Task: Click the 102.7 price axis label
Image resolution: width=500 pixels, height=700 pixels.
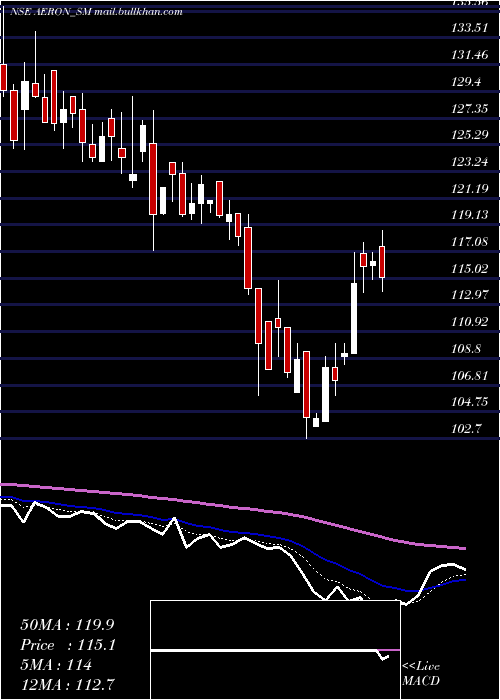Action: (x=467, y=428)
